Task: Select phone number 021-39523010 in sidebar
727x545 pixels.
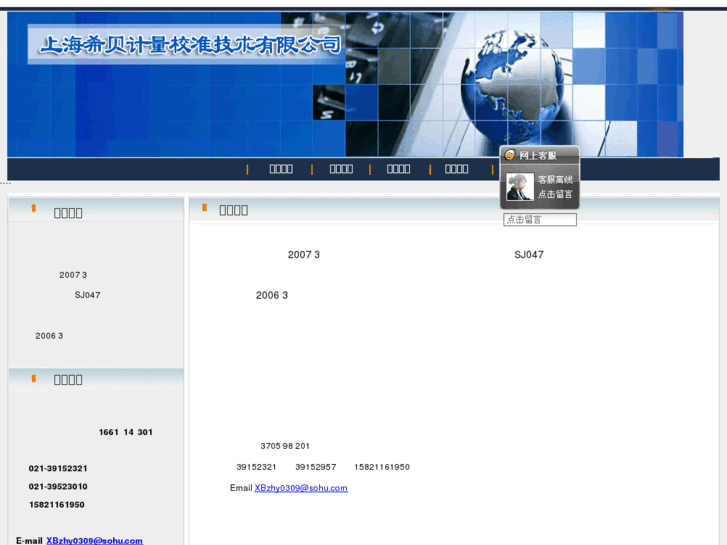Action: 58,487
